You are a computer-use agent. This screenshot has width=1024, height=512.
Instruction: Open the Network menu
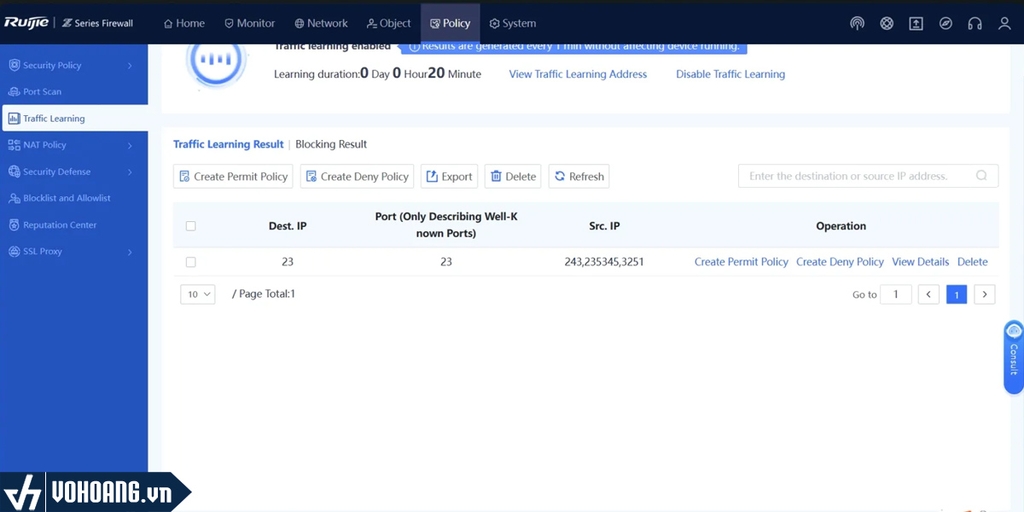coord(321,23)
